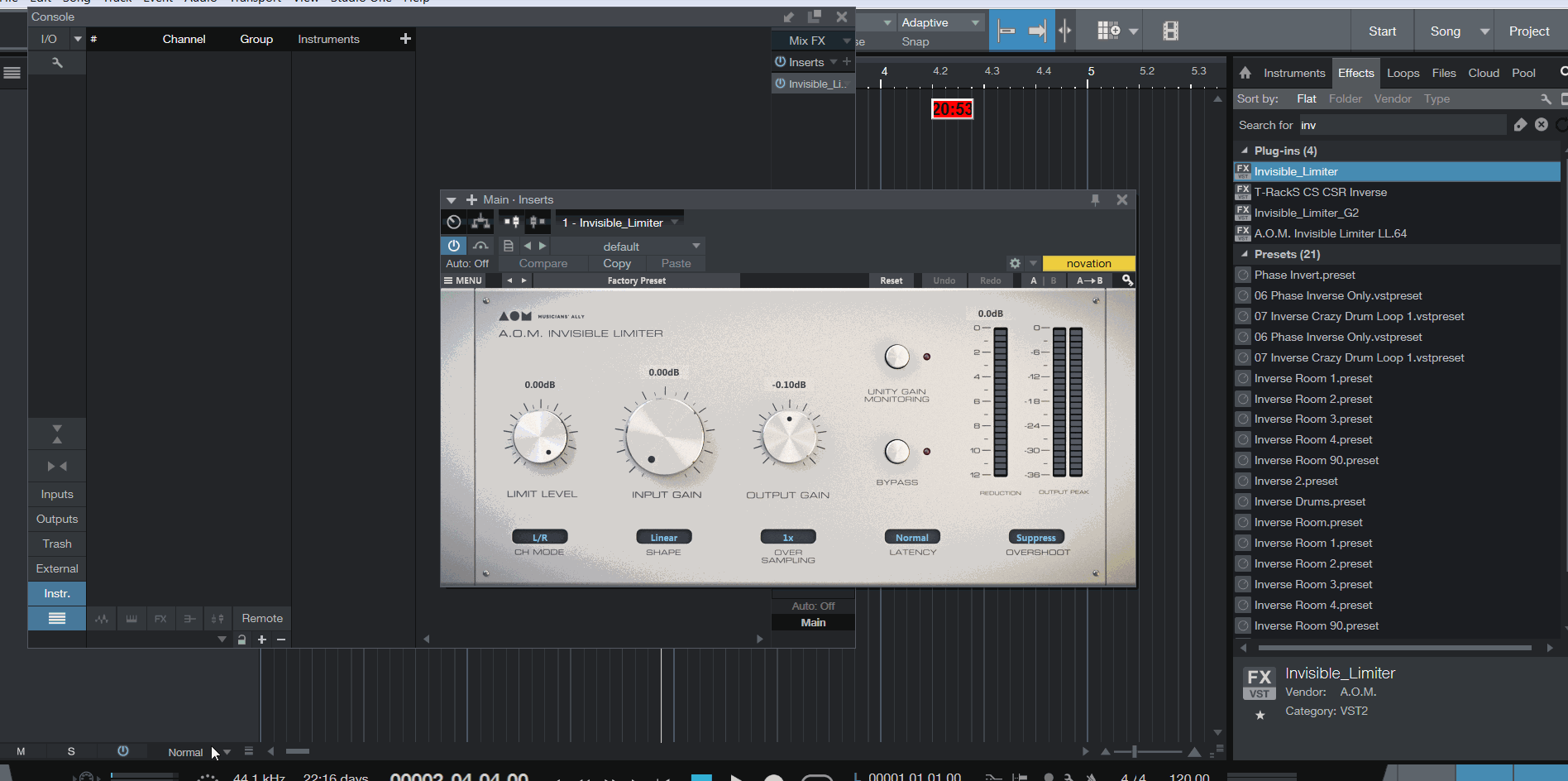Open the dropdown arrow next to Song
The height and width of the screenshot is (781, 1568).
(1484, 31)
